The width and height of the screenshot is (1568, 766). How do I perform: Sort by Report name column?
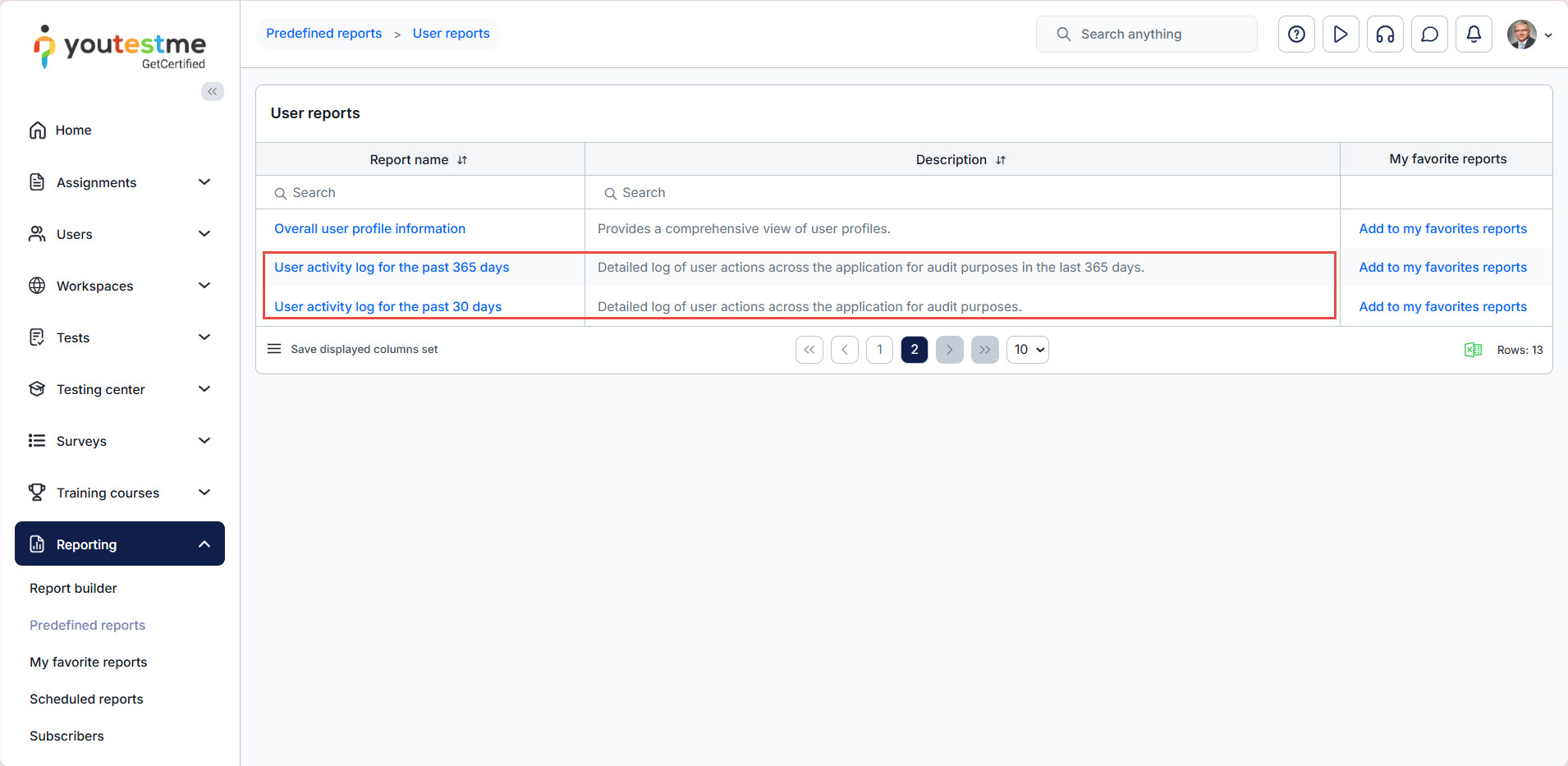(462, 160)
